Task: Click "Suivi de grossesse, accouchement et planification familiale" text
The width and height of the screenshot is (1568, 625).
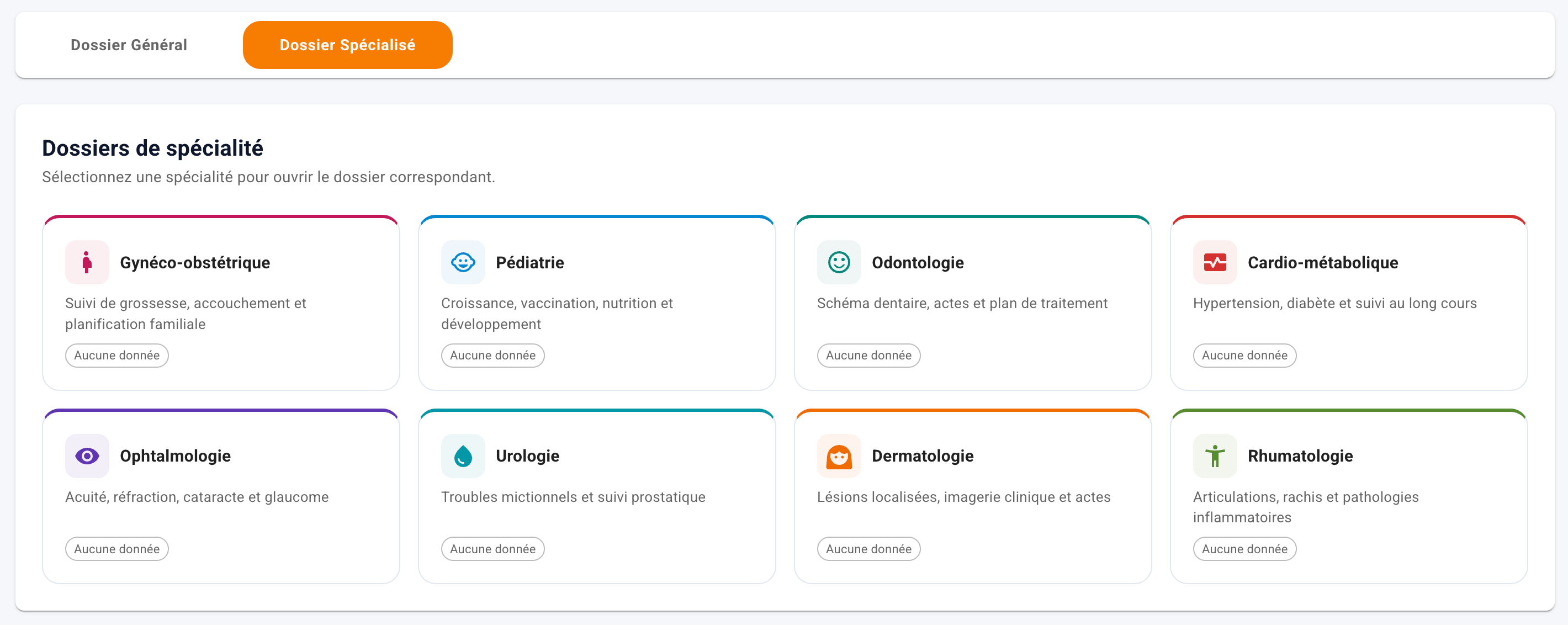Action: coord(186,314)
